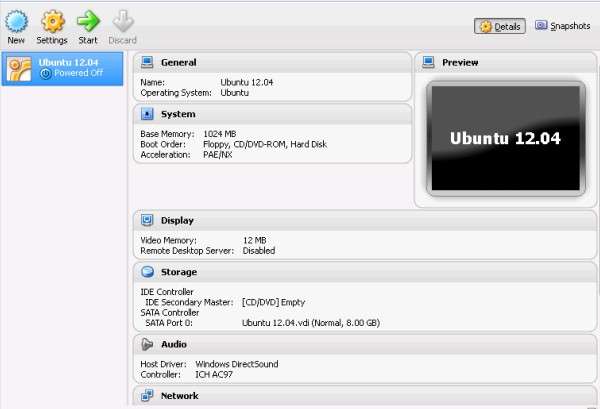Screen dimensions: 600x409
Task: Click the greyed Discard arrow icon
Action: 123,21
